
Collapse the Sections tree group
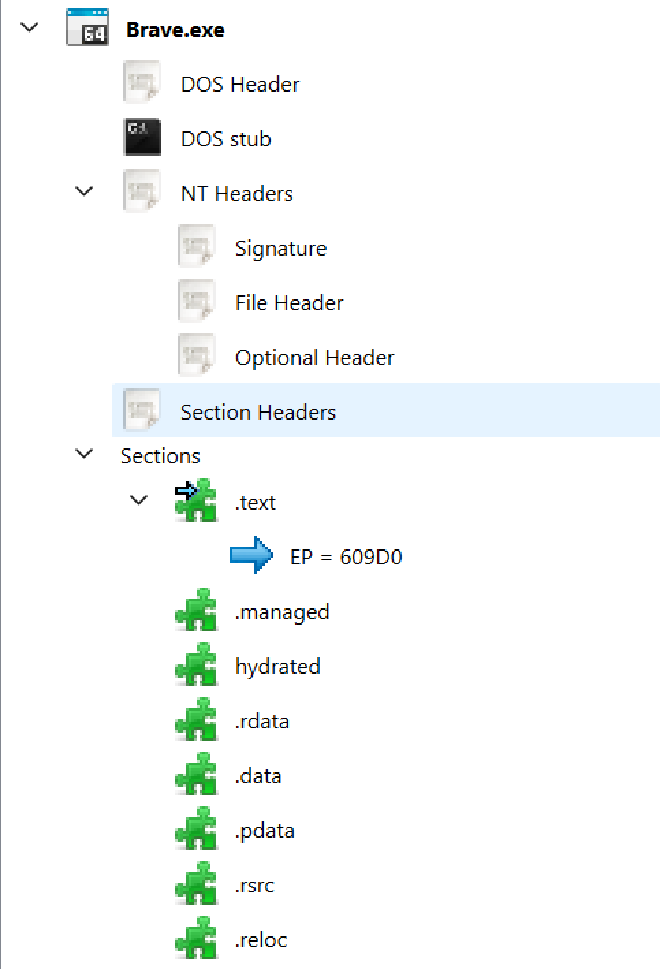pos(84,455)
